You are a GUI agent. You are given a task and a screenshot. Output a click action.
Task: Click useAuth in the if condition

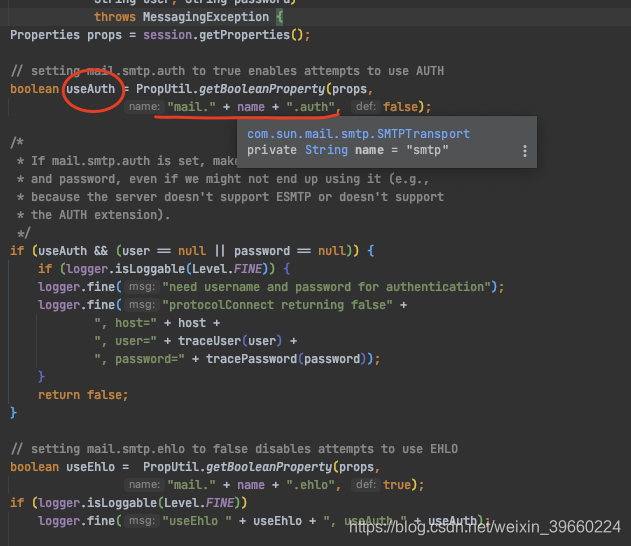[62, 251]
